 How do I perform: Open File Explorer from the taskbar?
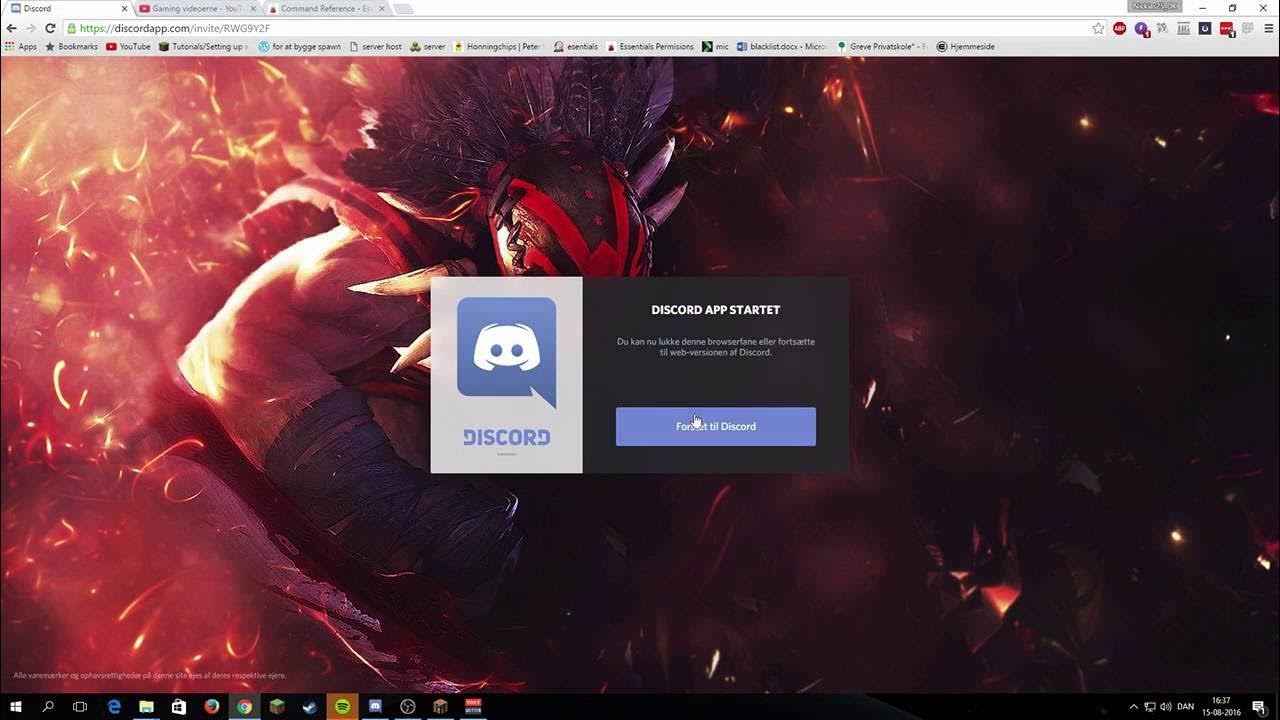[146, 706]
